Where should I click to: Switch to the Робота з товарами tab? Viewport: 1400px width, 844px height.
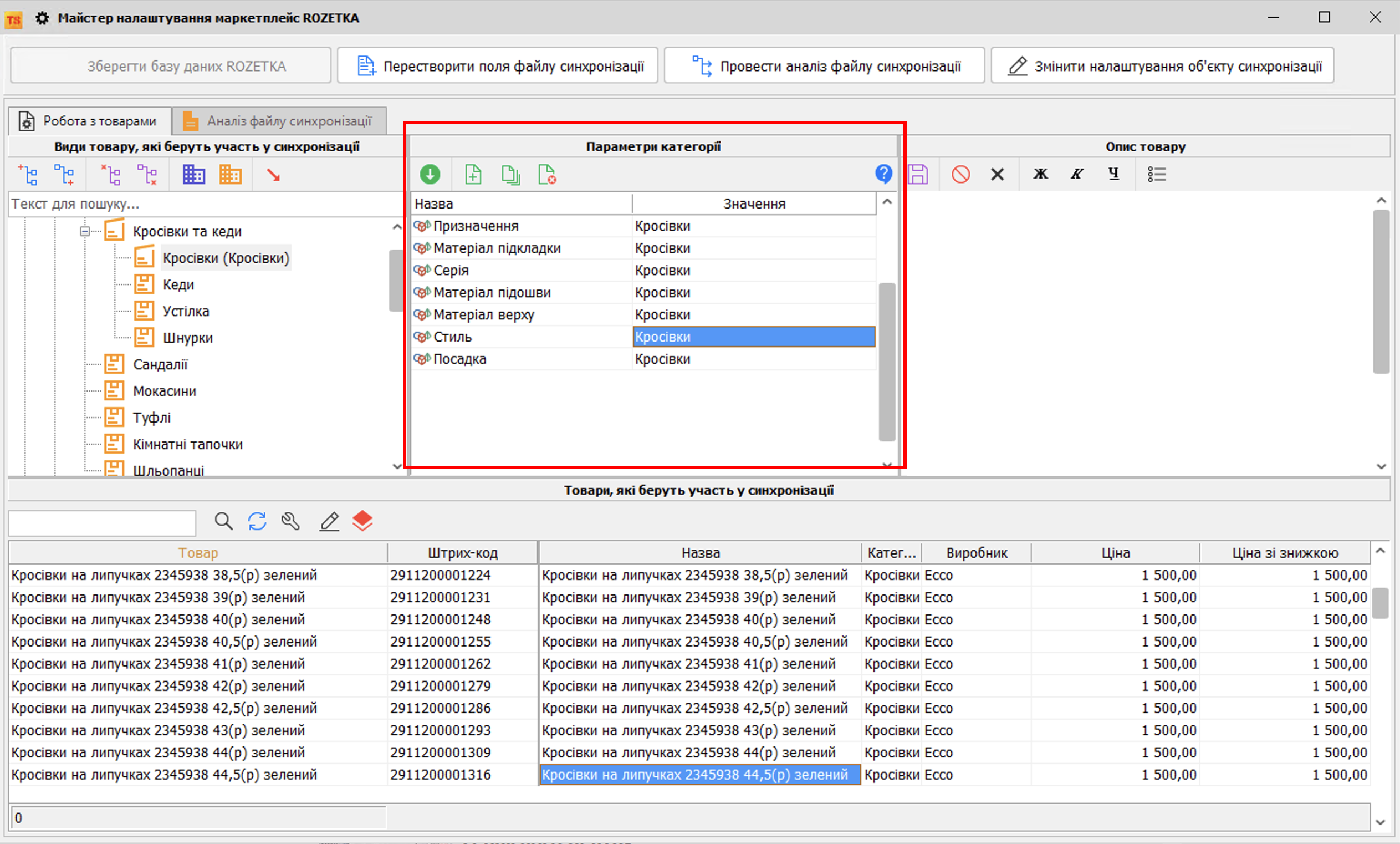90,121
